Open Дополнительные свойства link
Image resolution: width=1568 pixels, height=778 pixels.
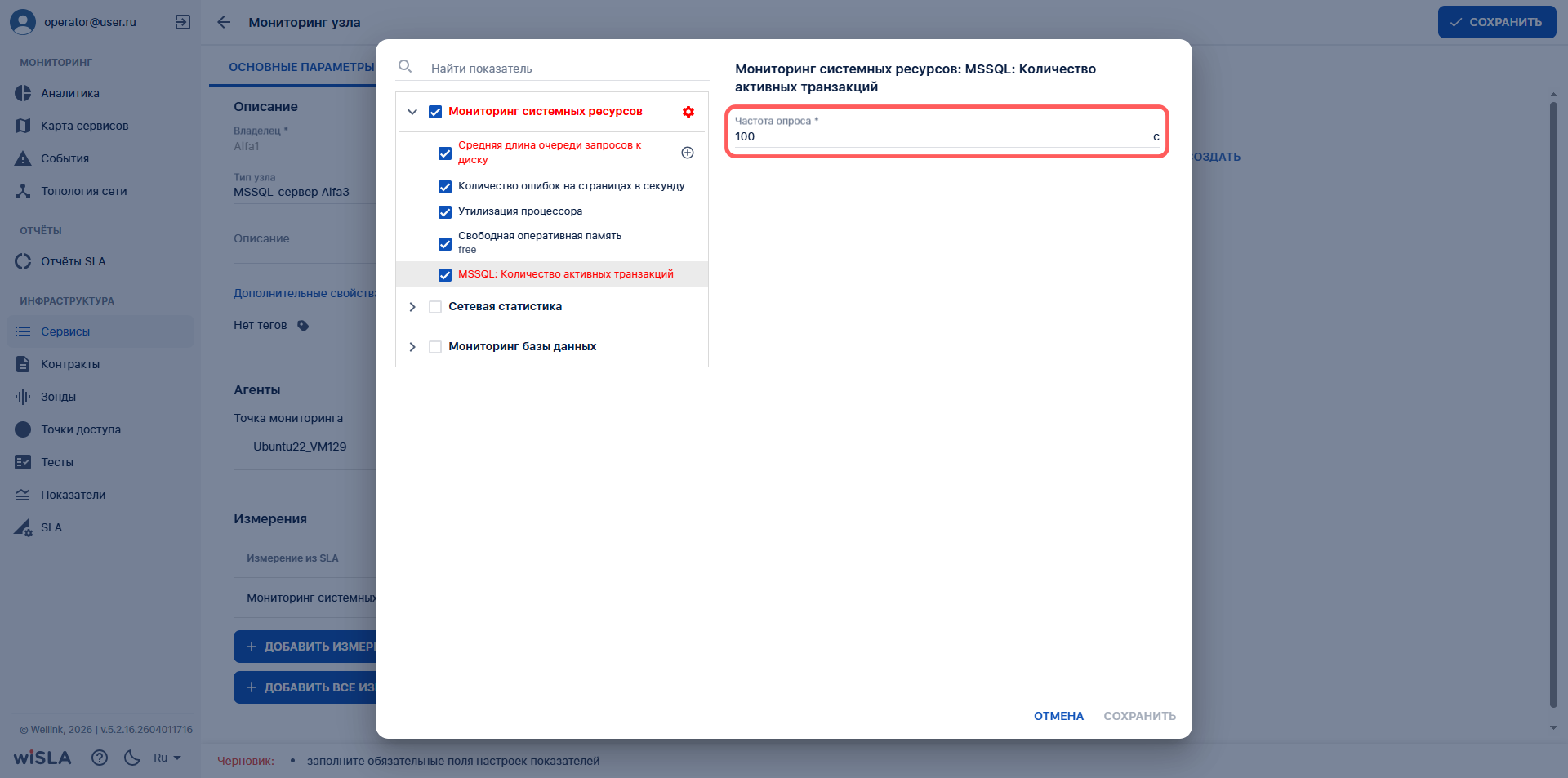[305, 293]
